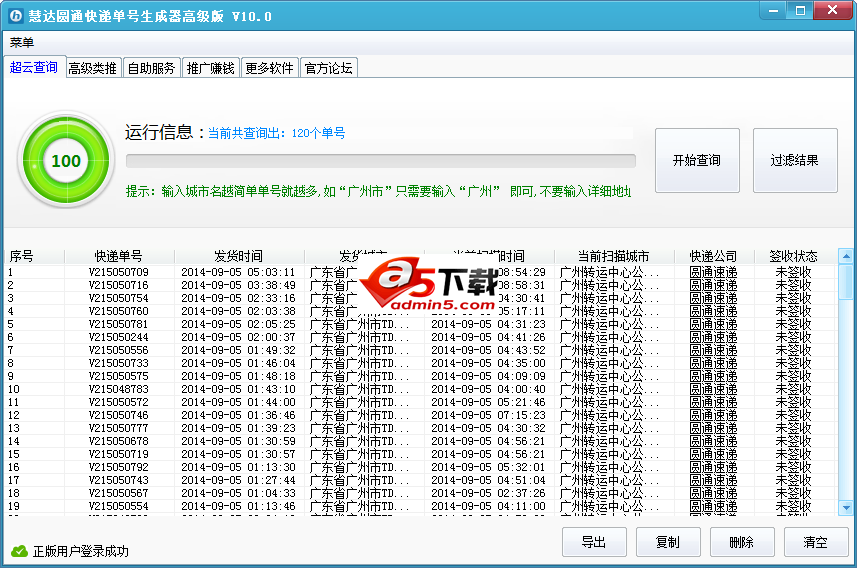Select tracking number V215050678
The width and height of the screenshot is (857, 568).
pos(119,441)
